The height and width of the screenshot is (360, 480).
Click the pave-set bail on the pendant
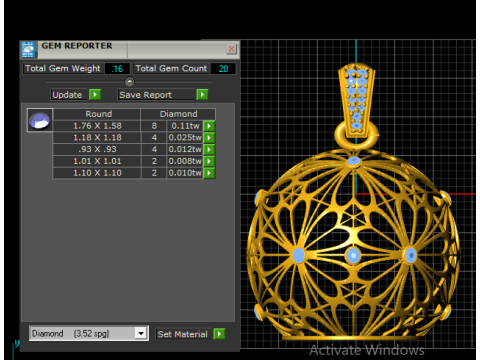[x=356, y=100]
